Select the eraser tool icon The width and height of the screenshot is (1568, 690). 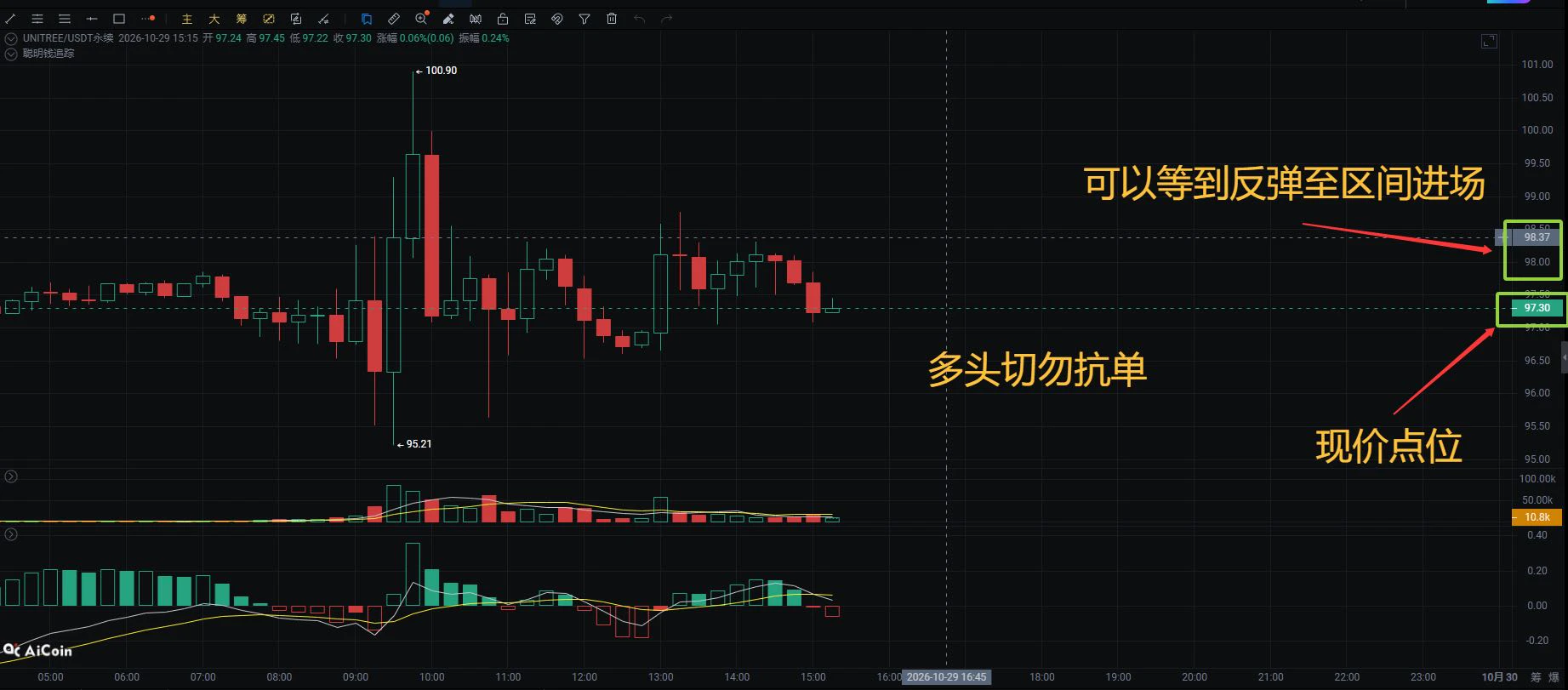coord(448,19)
